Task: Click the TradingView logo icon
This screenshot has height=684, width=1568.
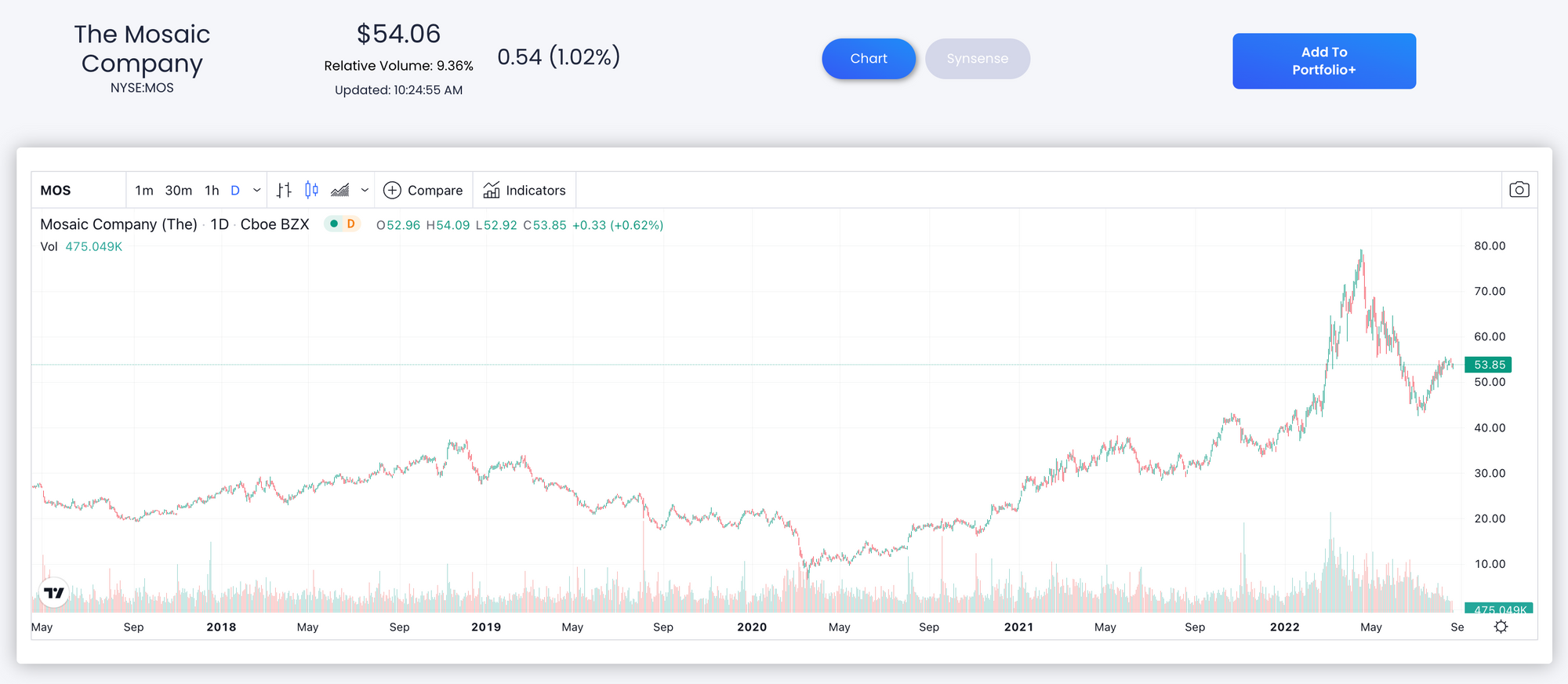Action: click(54, 593)
